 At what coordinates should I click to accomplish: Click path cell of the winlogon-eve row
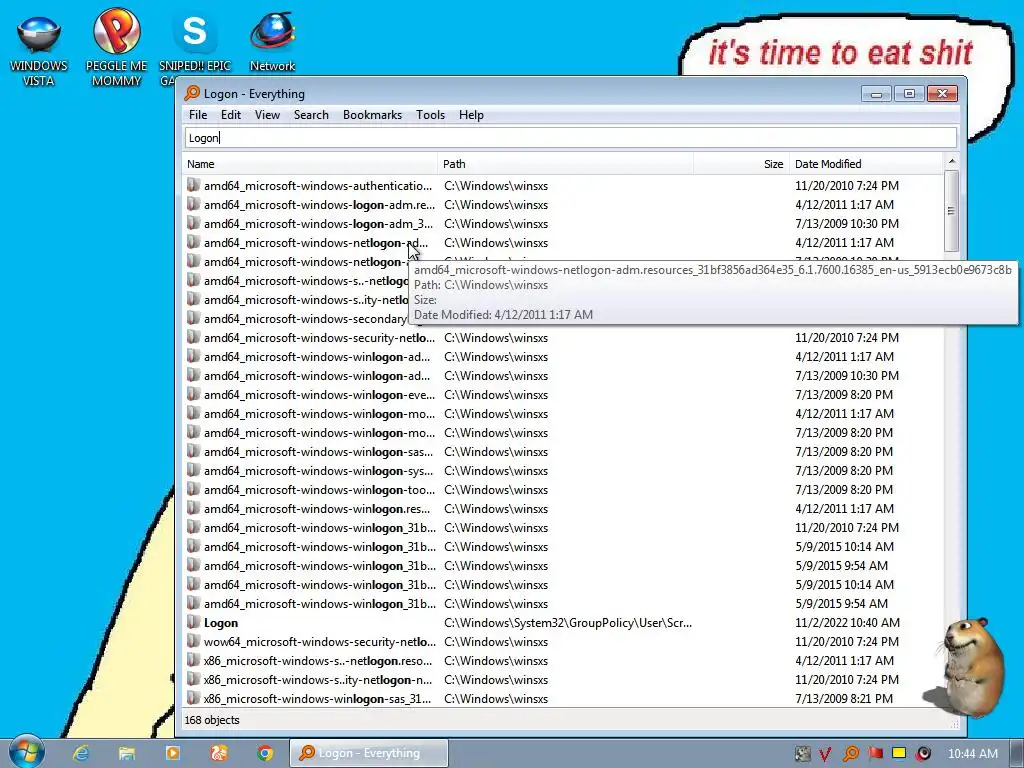[496, 395]
